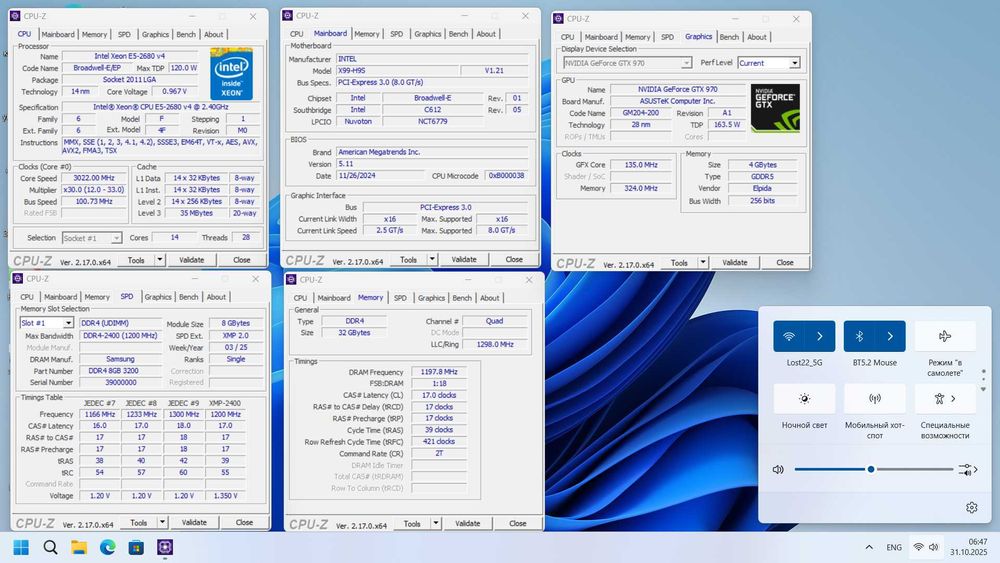
Task: Open Tools dropdown arrow in CPU window
Action: coord(159,260)
